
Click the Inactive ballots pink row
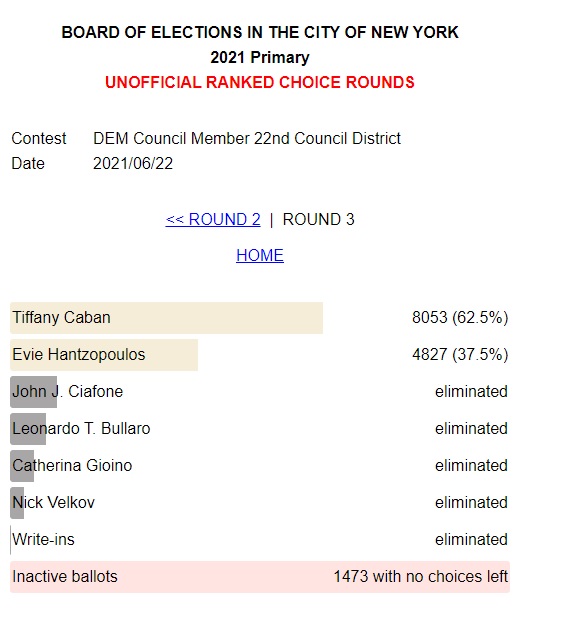(260, 577)
